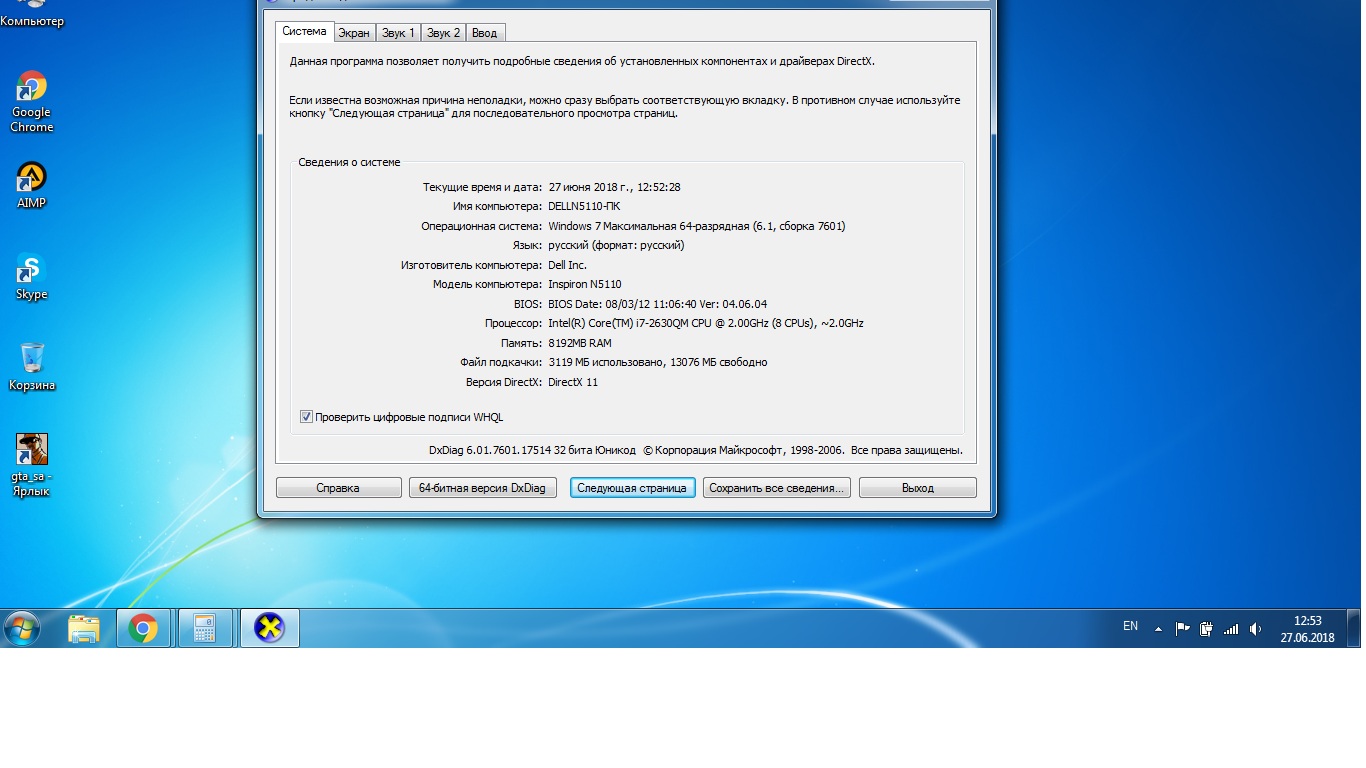Select the Версия DirectX: label
This screenshot has height=768, width=1366.
(x=503, y=382)
